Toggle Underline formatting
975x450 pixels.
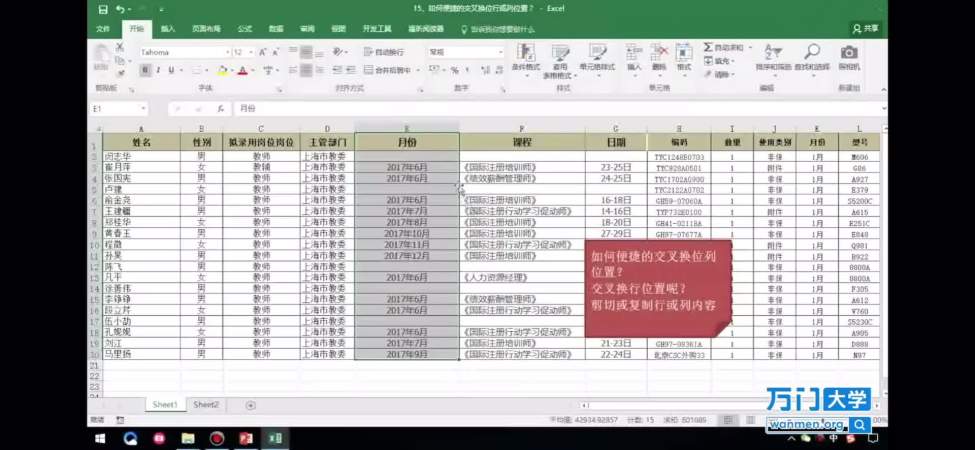[171, 70]
